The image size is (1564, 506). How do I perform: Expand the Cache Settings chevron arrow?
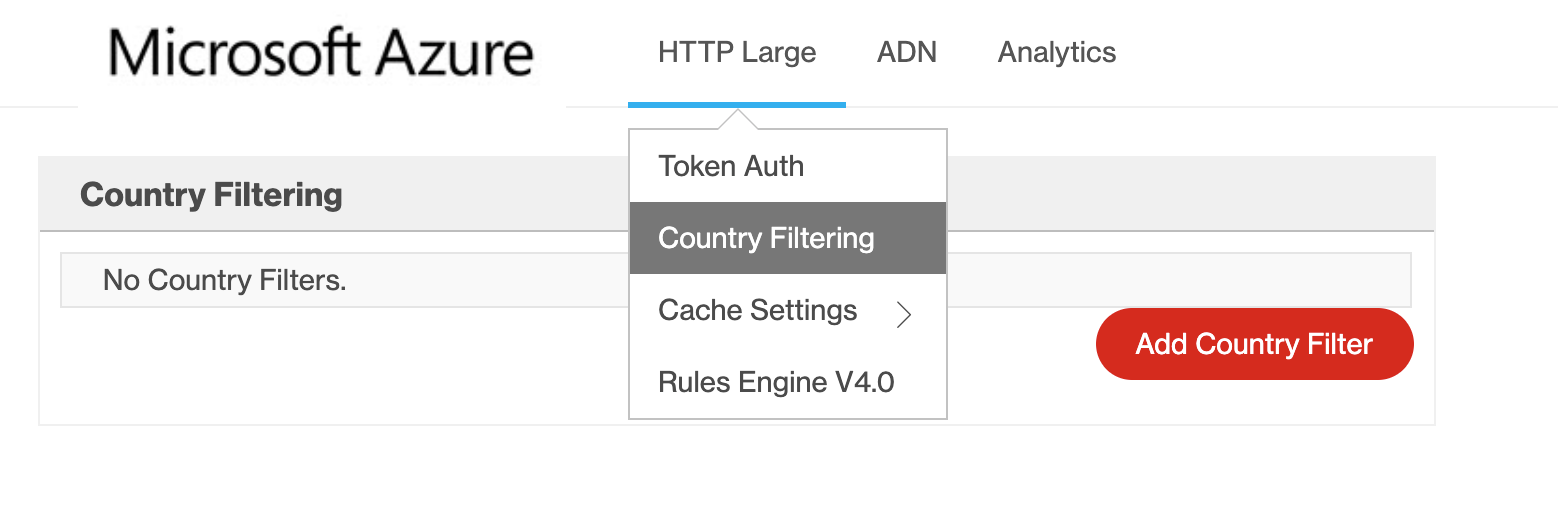pyautogui.click(x=904, y=315)
